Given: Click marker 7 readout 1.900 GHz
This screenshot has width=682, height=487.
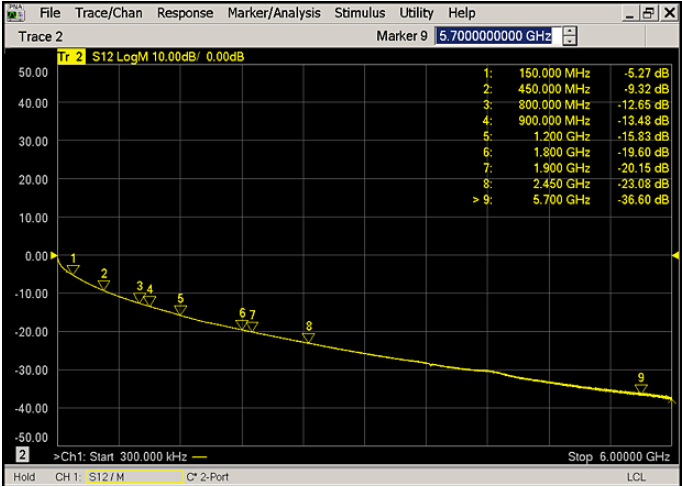Looking at the screenshot, I should click(x=564, y=168).
